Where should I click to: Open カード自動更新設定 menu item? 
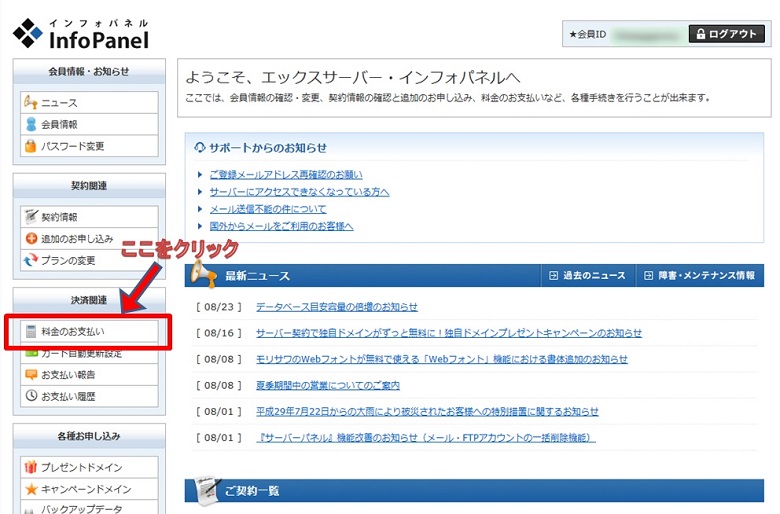82,353
